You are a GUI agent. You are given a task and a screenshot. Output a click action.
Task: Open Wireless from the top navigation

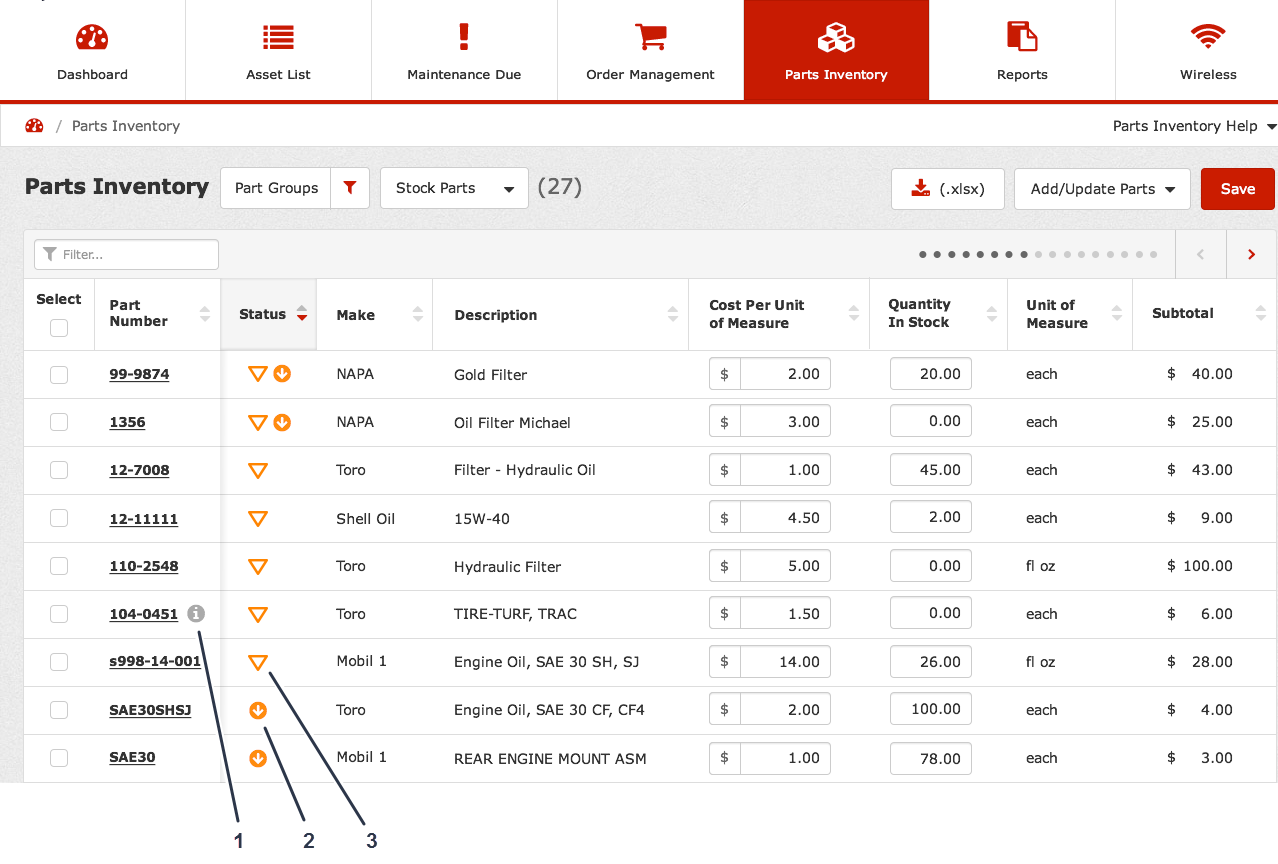[1207, 50]
